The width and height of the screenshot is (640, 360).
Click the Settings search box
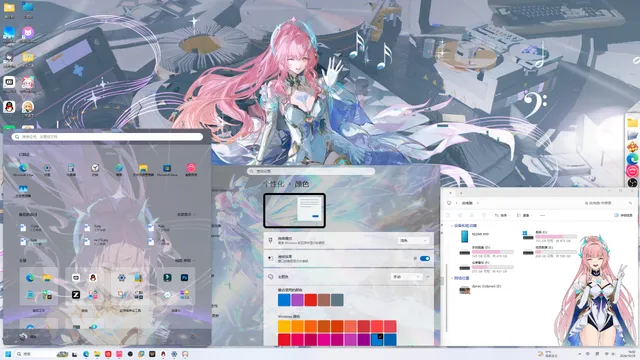pos(311,171)
